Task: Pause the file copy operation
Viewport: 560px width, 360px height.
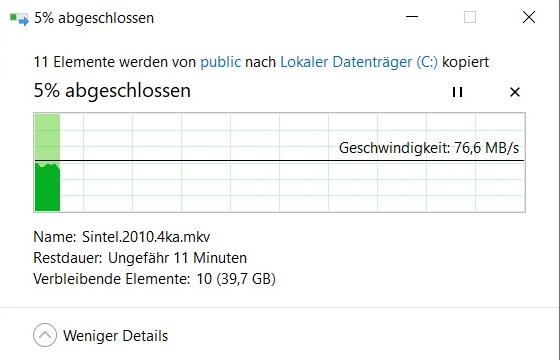Action: tap(458, 92)
